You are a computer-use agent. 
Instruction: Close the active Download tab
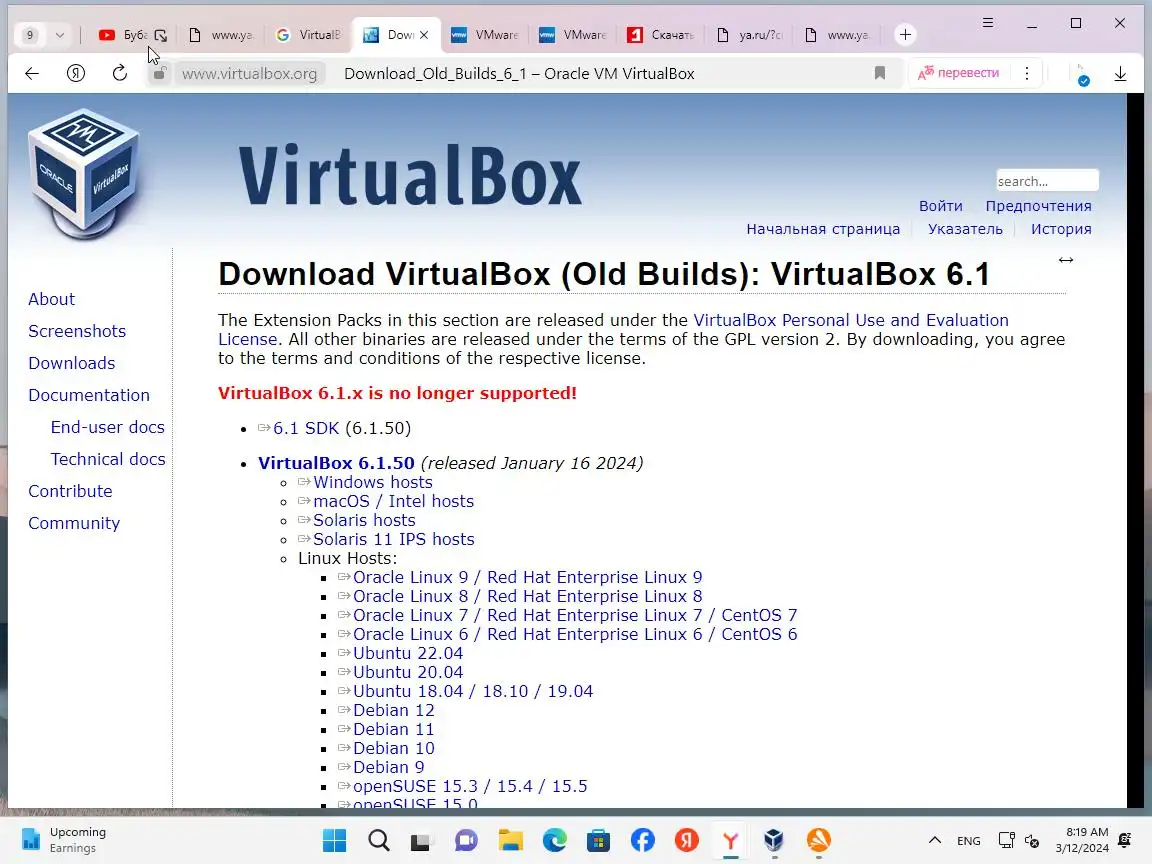[x=424, y=35]
